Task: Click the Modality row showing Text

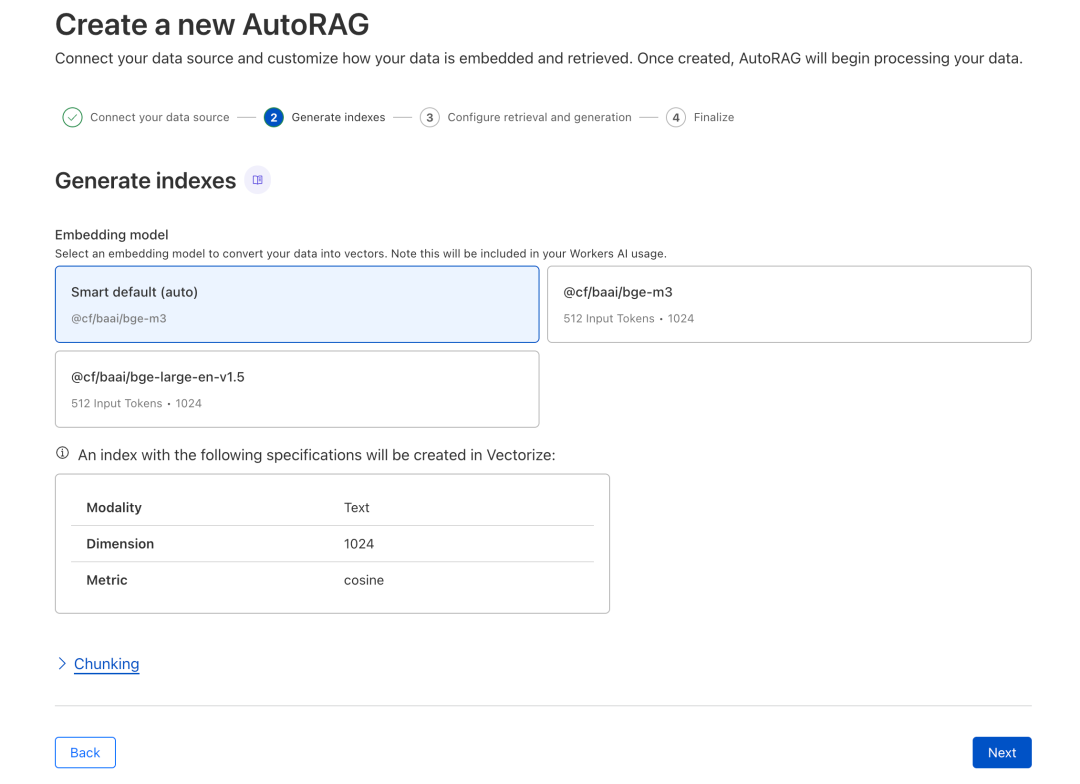Action: 332,507
